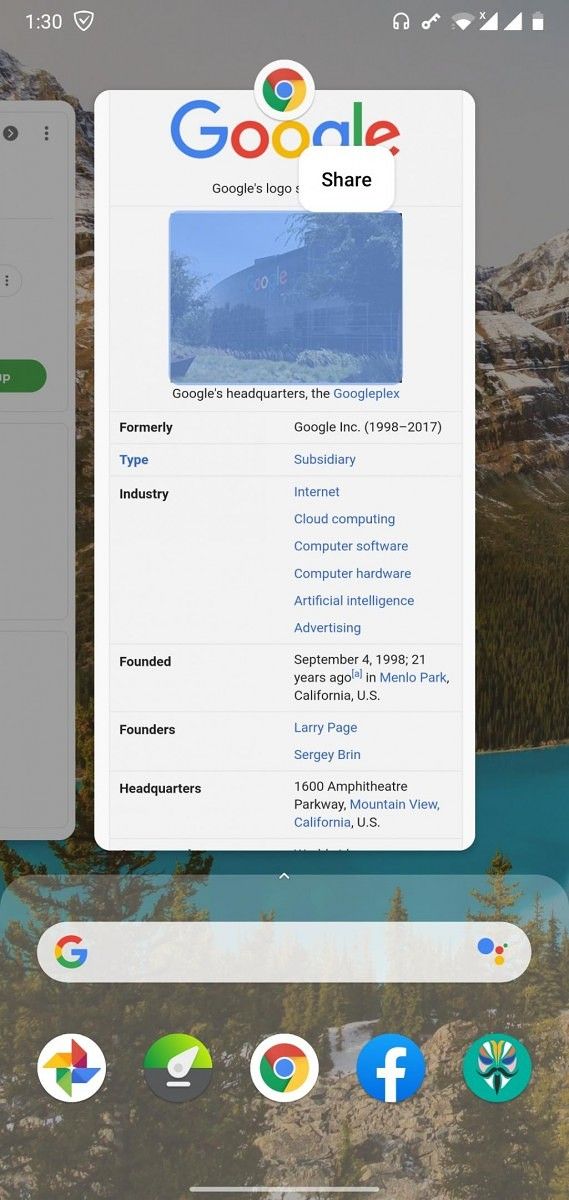The image size is (569, 1200).
Task: Open the Computer software link
Action: 351,546
